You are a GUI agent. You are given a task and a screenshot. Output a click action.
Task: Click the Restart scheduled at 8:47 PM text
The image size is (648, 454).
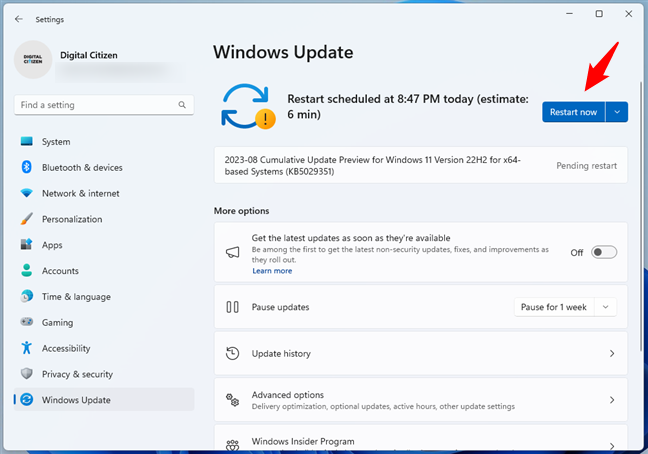click(407, 107)
